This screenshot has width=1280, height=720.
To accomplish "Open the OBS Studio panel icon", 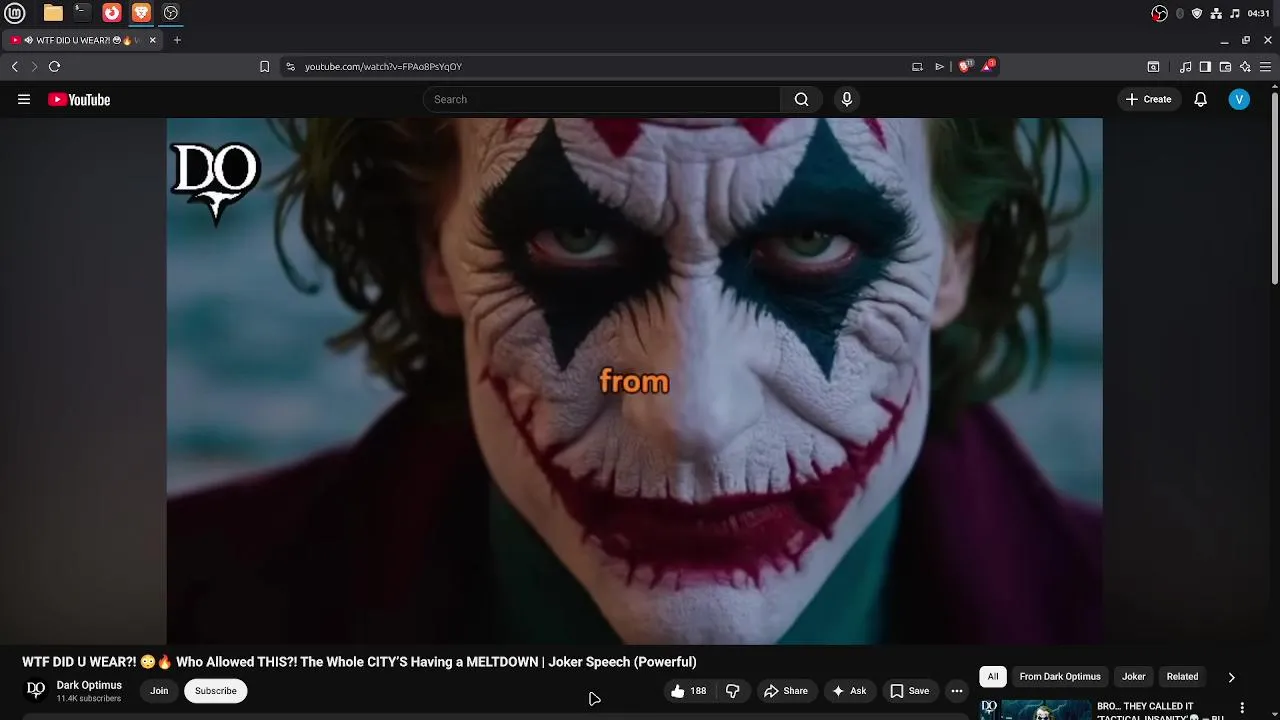I will pos(171,13).
